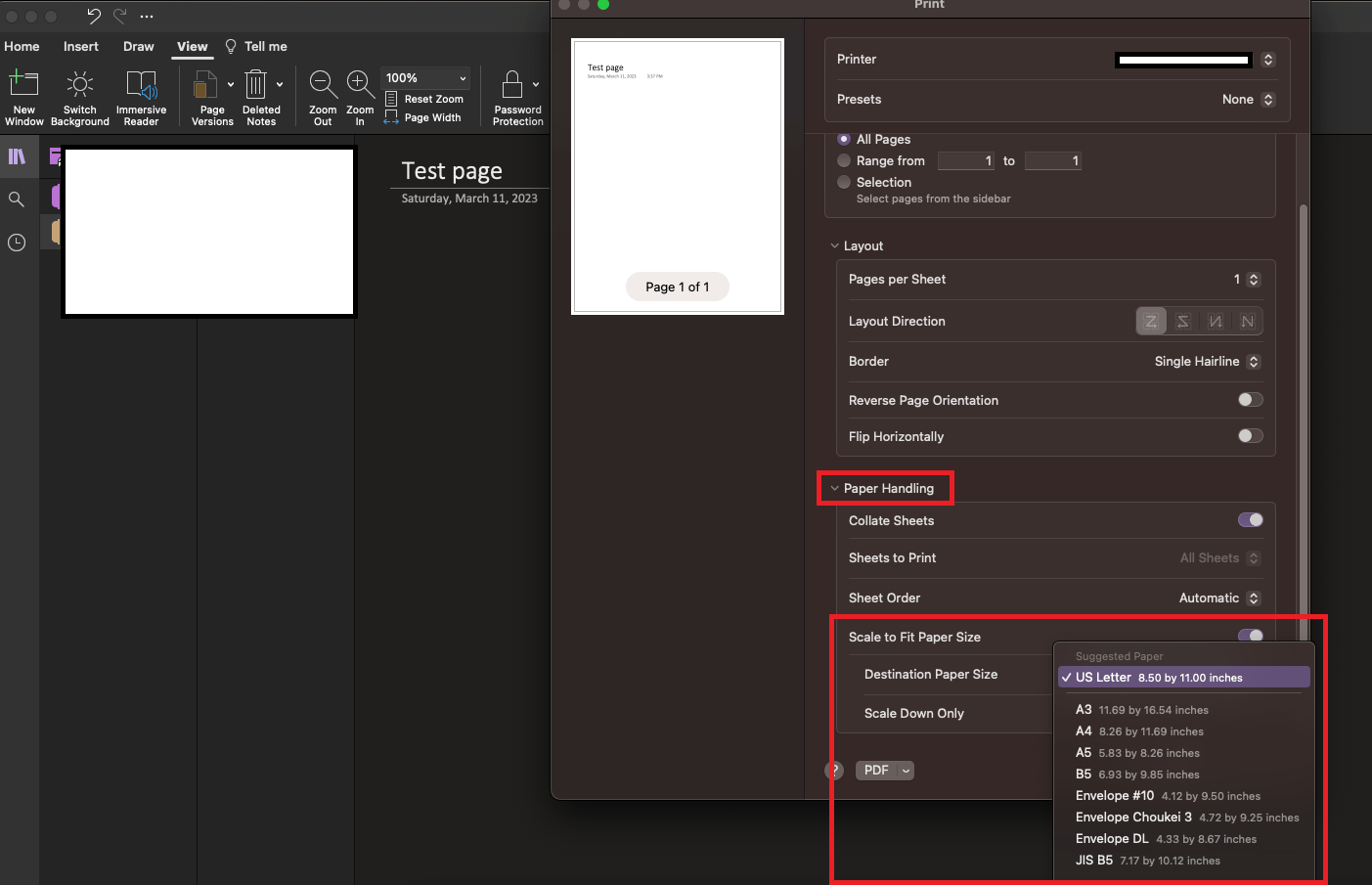Expand Page Versions dropdown arrow
This screenshot has width=1372, height=885.
(x=231, y=85)
